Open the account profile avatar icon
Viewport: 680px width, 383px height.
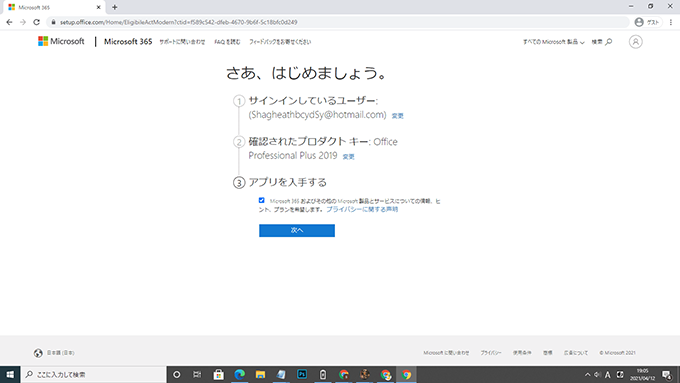(635, 42)
